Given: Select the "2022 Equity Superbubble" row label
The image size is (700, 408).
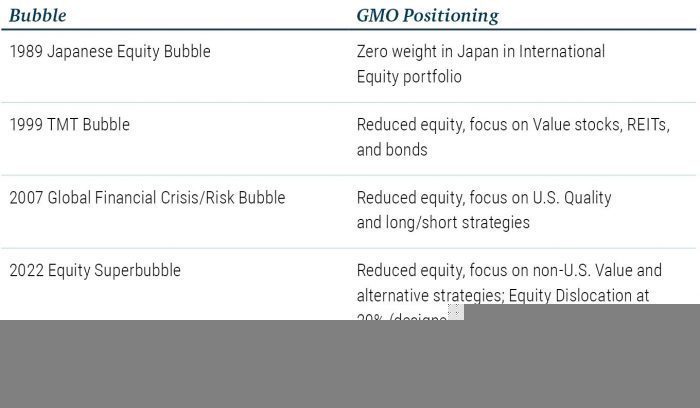Looking at the screenshot, I should point(95,271).
